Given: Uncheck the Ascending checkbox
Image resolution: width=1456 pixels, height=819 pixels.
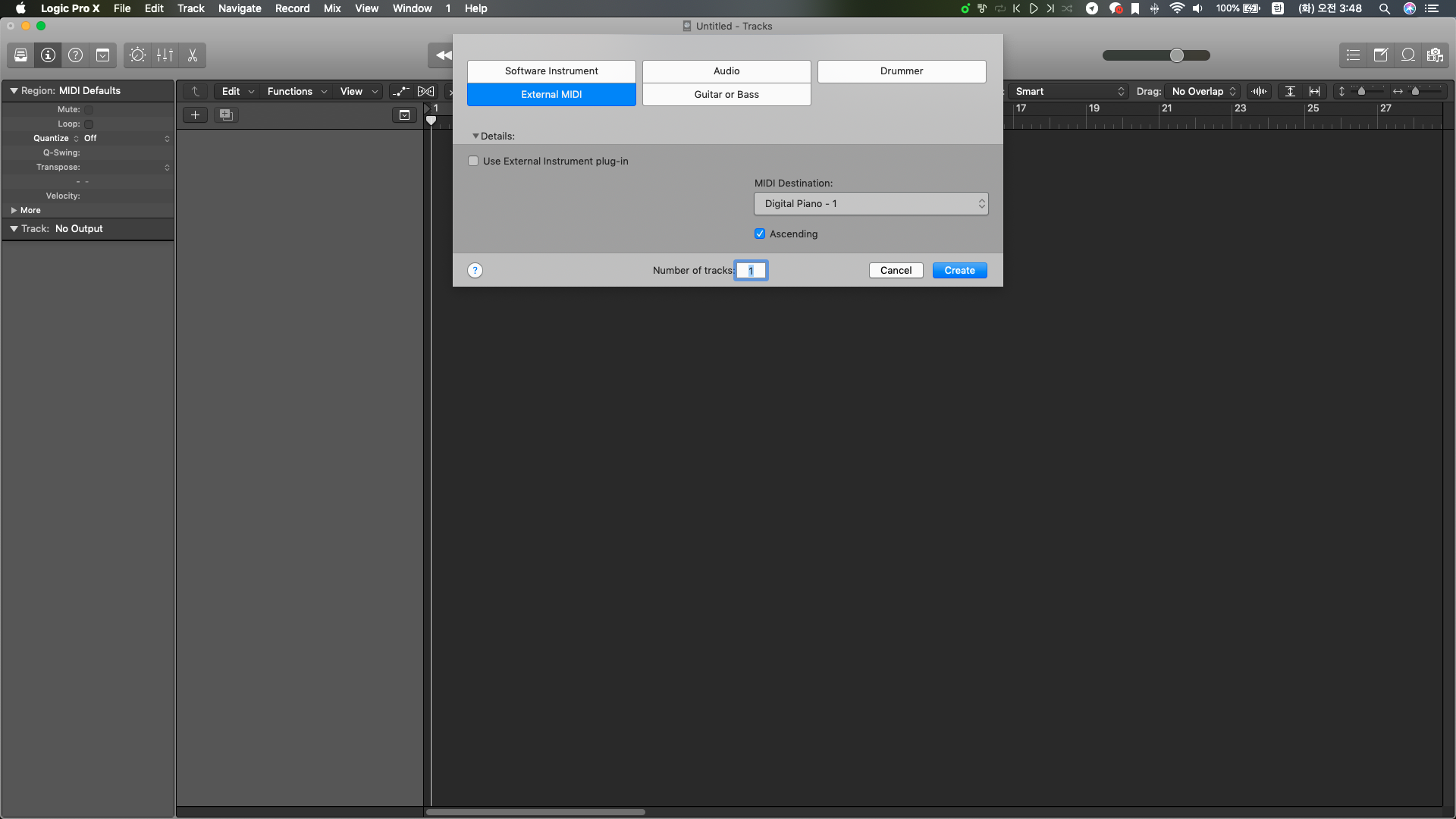Looking at the screenshot, I should (760, 234).
